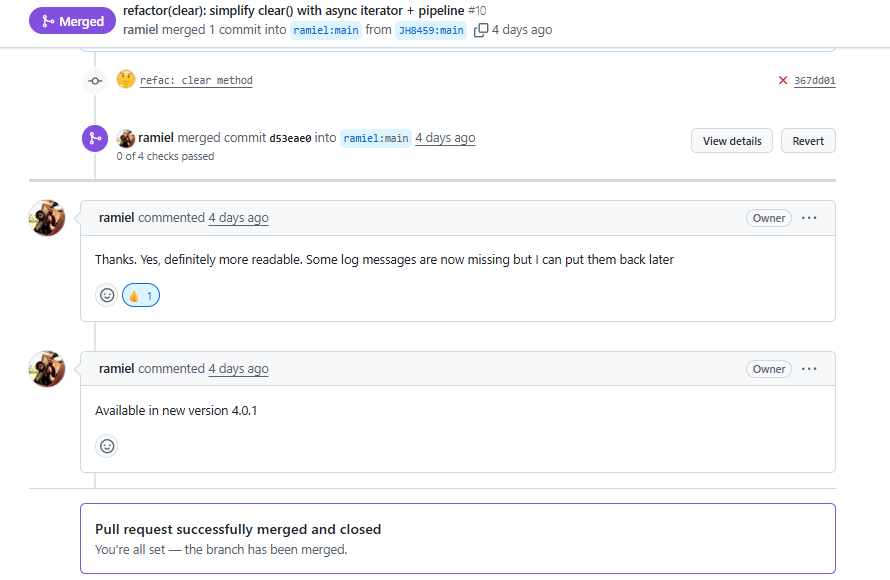Toggle the thumbs up reaction
This screenshot has width=890, height=580.
[141, 296]
